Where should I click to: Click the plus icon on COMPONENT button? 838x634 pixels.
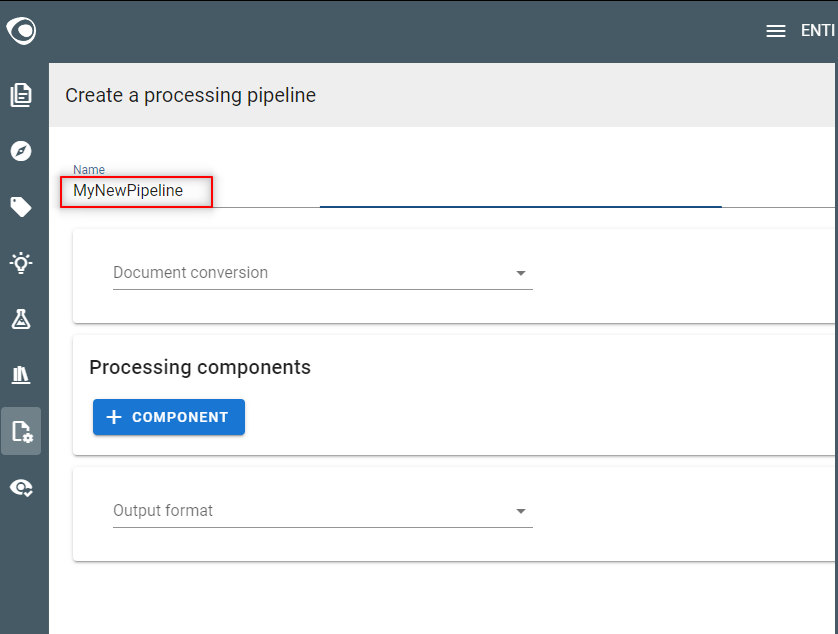click(114, 417)
